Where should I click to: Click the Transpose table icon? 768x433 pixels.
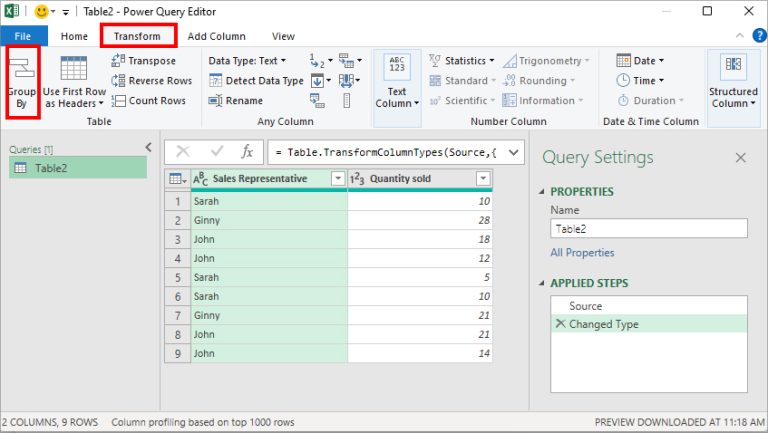118,61
